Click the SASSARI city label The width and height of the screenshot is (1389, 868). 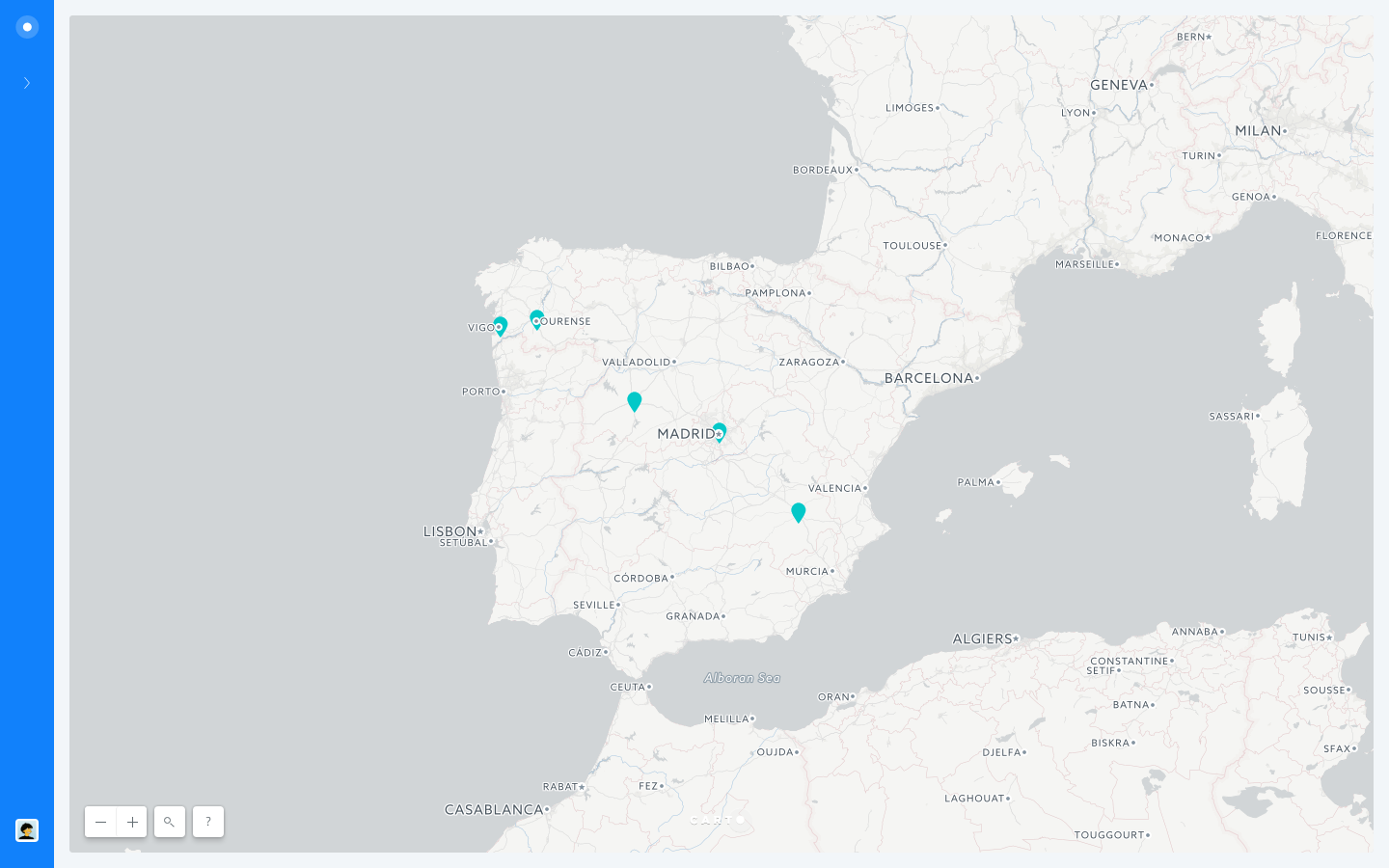coord(1232,417)
